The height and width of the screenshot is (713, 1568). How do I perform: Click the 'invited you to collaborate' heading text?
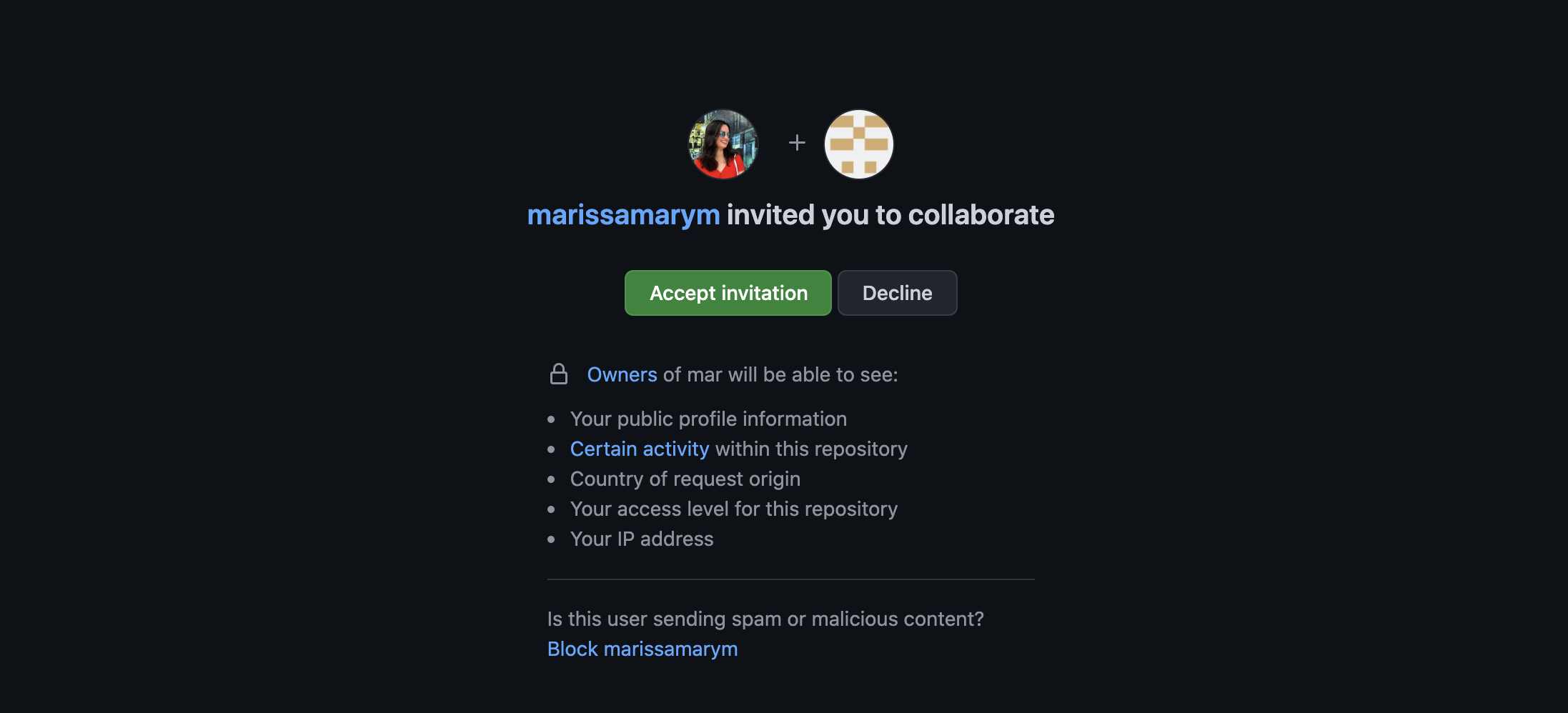pyautogui.click(x=890, y=215)
